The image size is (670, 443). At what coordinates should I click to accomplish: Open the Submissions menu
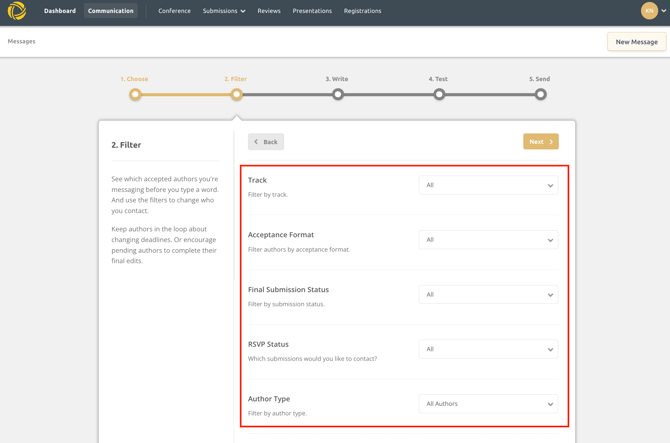(223, 11)
